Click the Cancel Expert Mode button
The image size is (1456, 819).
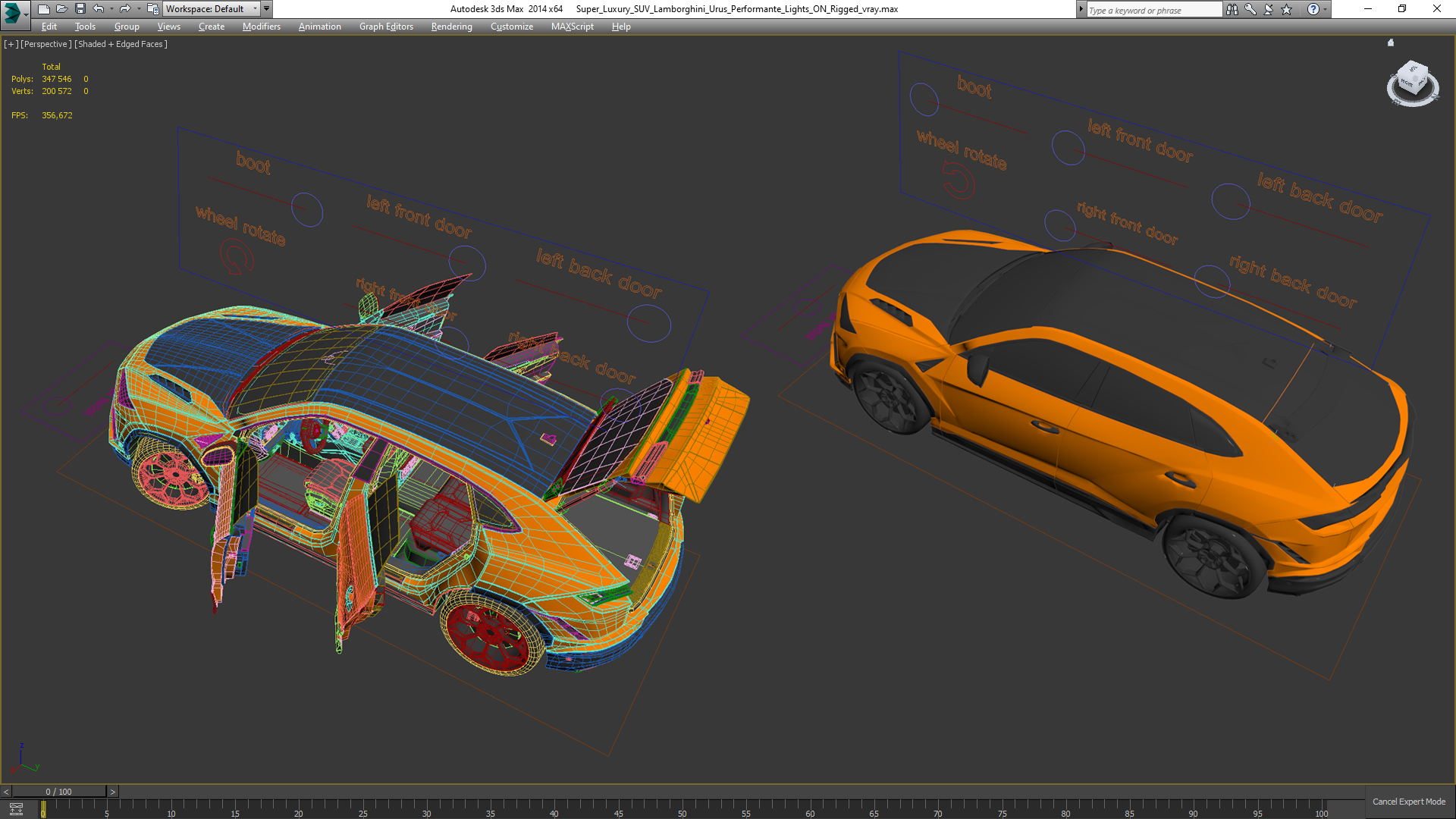1409,802
